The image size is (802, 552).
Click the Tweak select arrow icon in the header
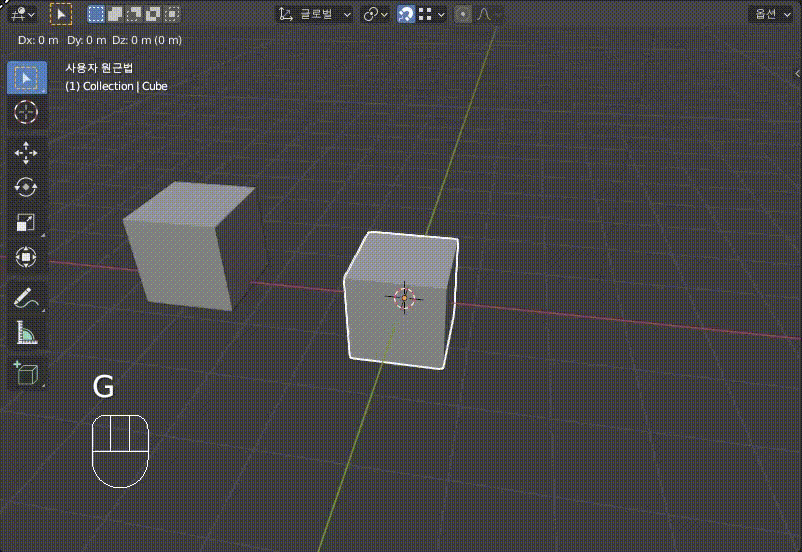pyautogui.click(x=61, y=14)
